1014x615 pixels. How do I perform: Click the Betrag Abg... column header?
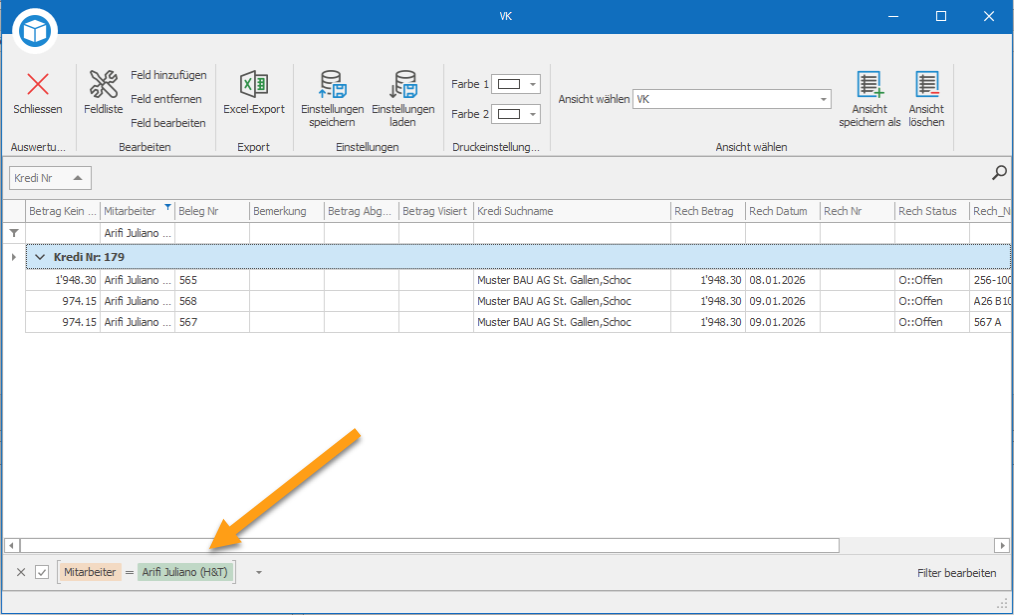(361, 211)
